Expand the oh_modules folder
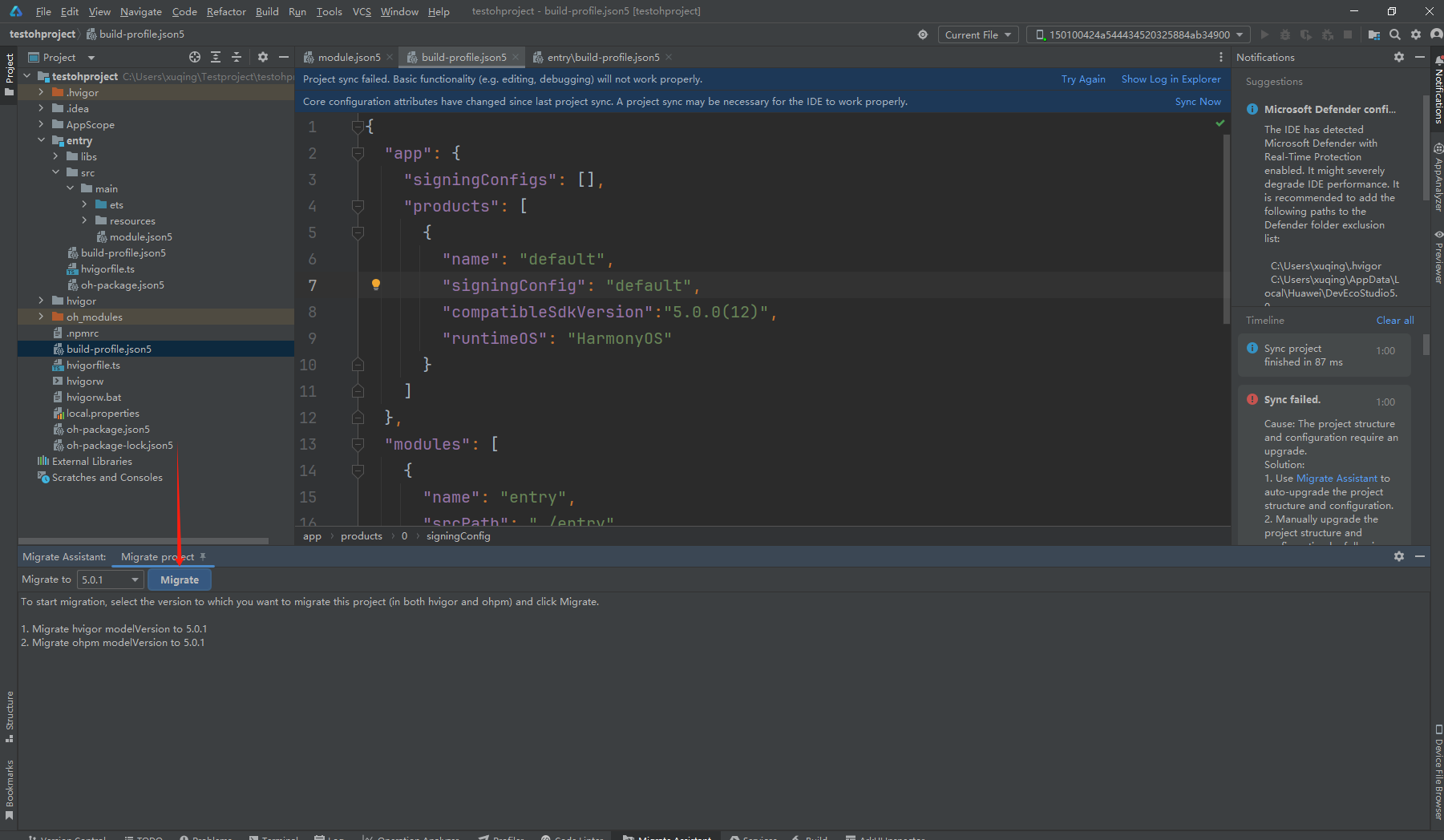 tap(41, 317)
